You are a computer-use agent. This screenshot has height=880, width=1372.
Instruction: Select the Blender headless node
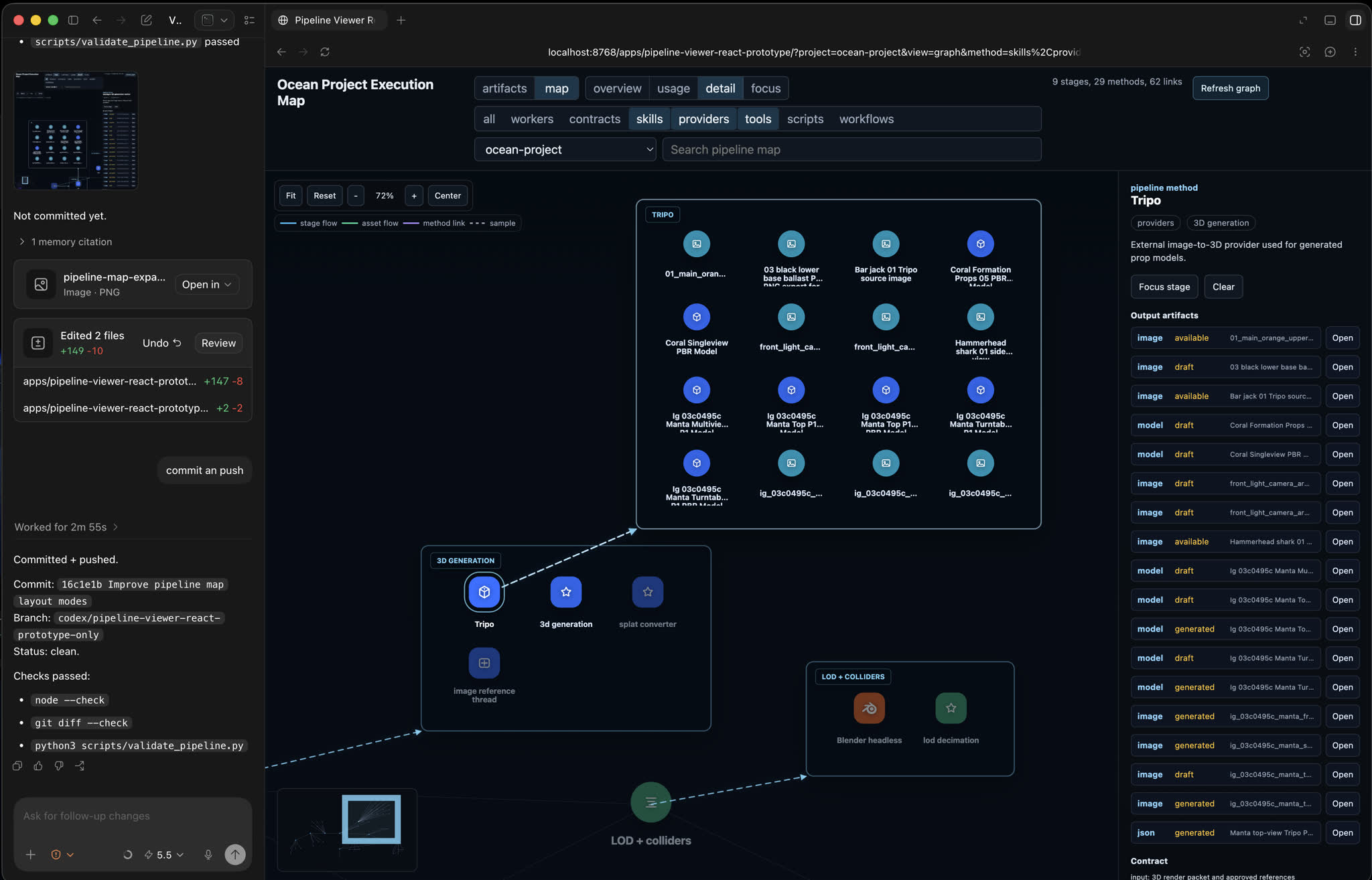[x=869, y=708]
